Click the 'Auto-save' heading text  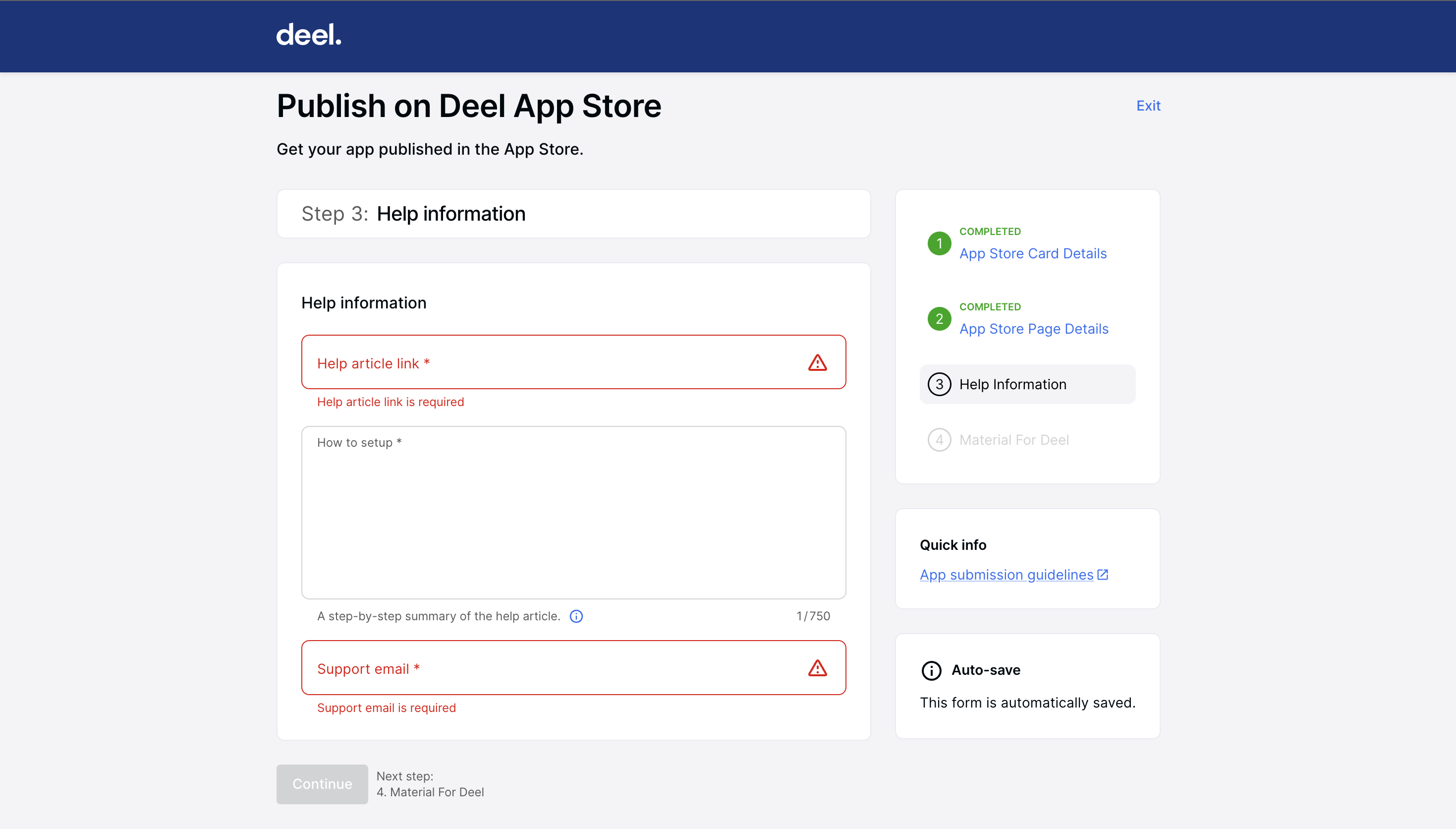pos(986,670)
